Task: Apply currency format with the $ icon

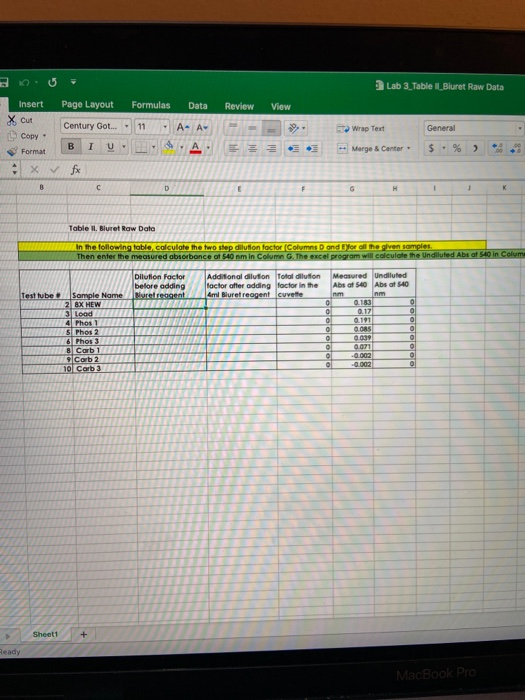Action: pyautogui.click(x=431, y=148)
